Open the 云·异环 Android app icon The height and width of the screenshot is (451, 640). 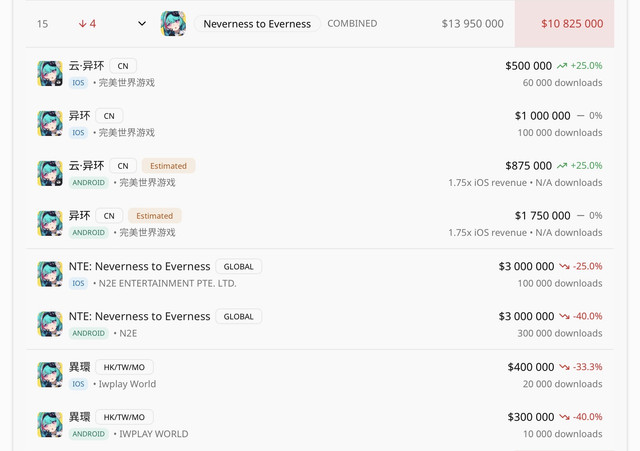pos(50,173)
